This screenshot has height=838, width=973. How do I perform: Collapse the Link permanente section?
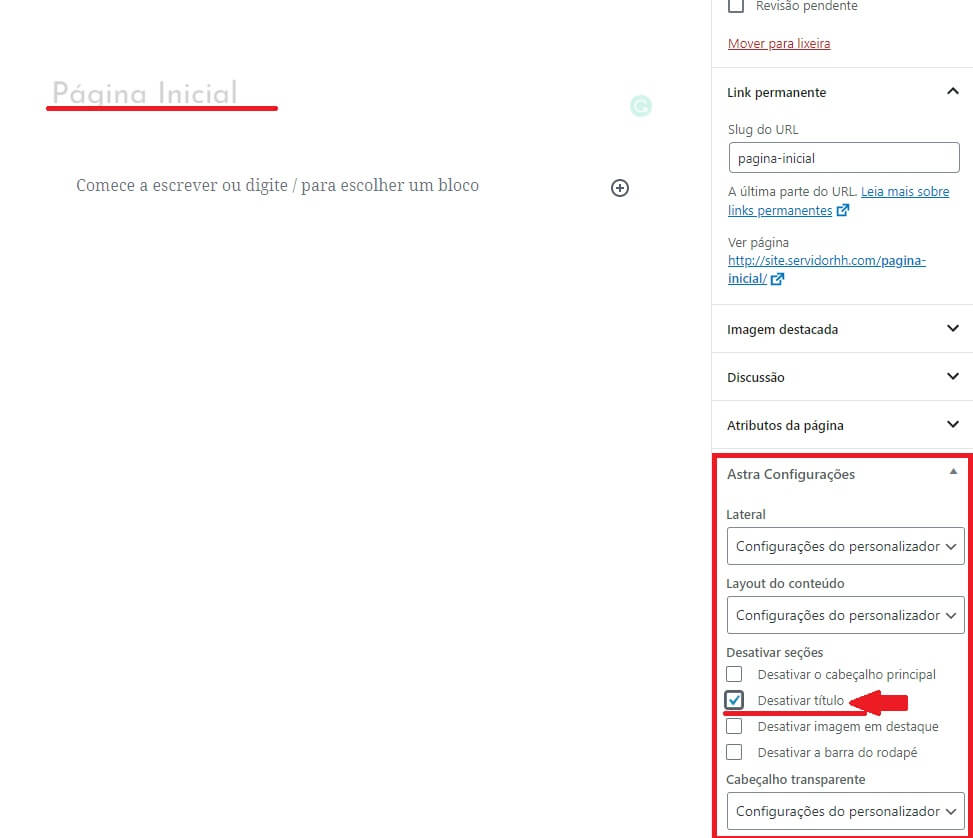tap(951, 91)
